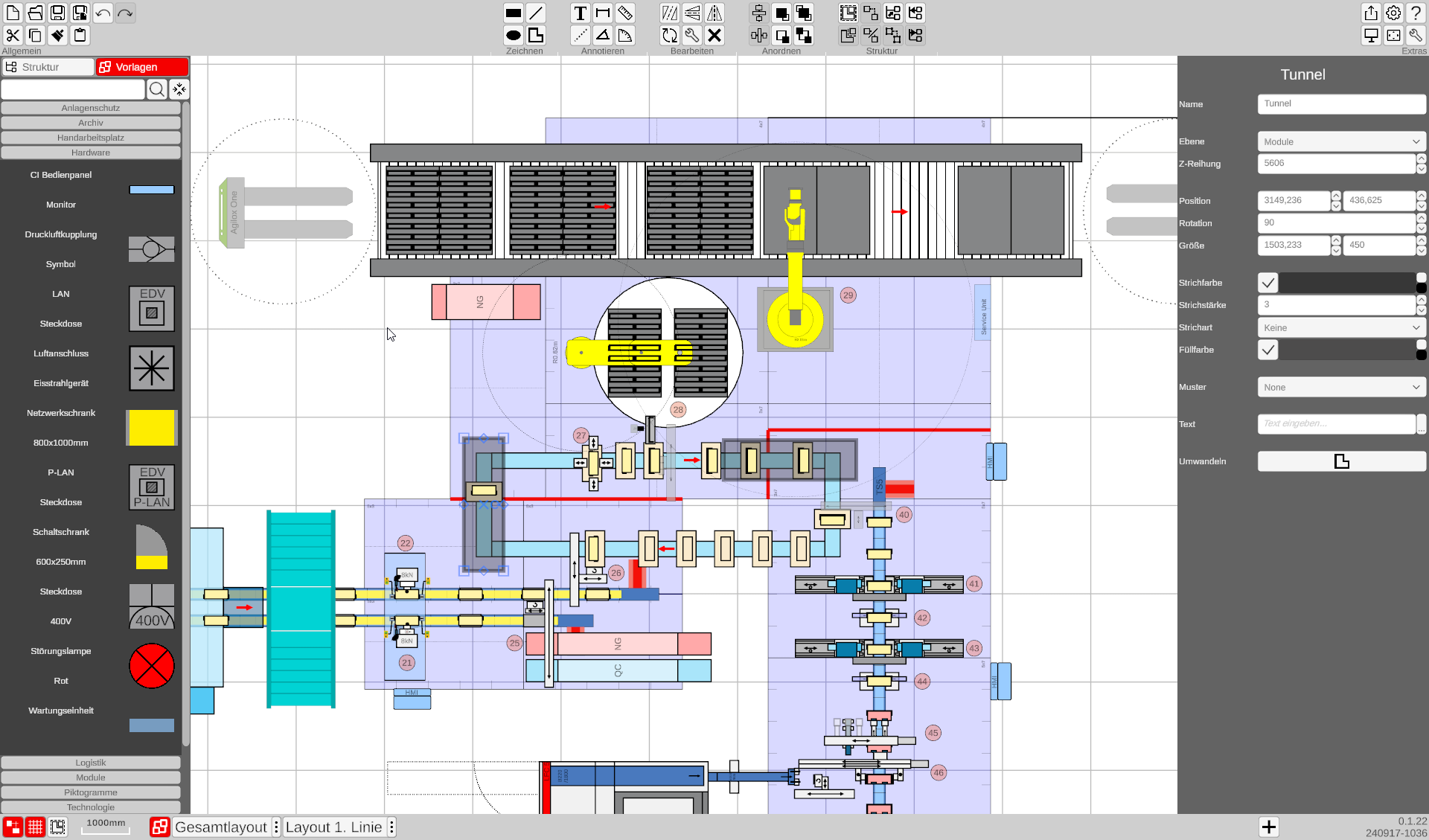The height and width of the screenshot is (840, 1429).
Task: Choose the text annotation tool
Action: 581,13
